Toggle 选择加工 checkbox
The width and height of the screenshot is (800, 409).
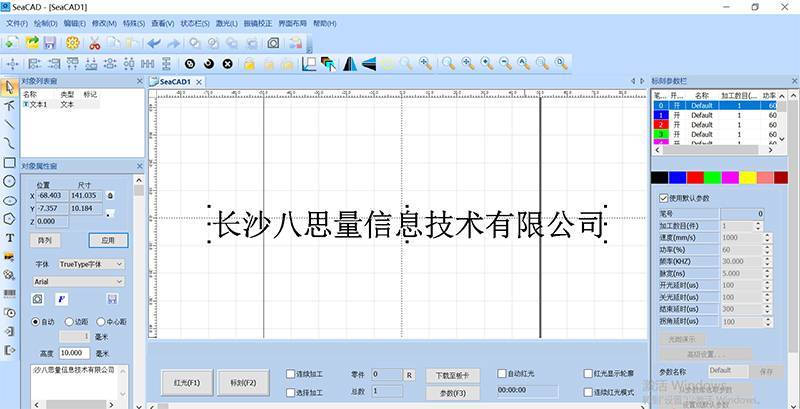coord(291,393)
